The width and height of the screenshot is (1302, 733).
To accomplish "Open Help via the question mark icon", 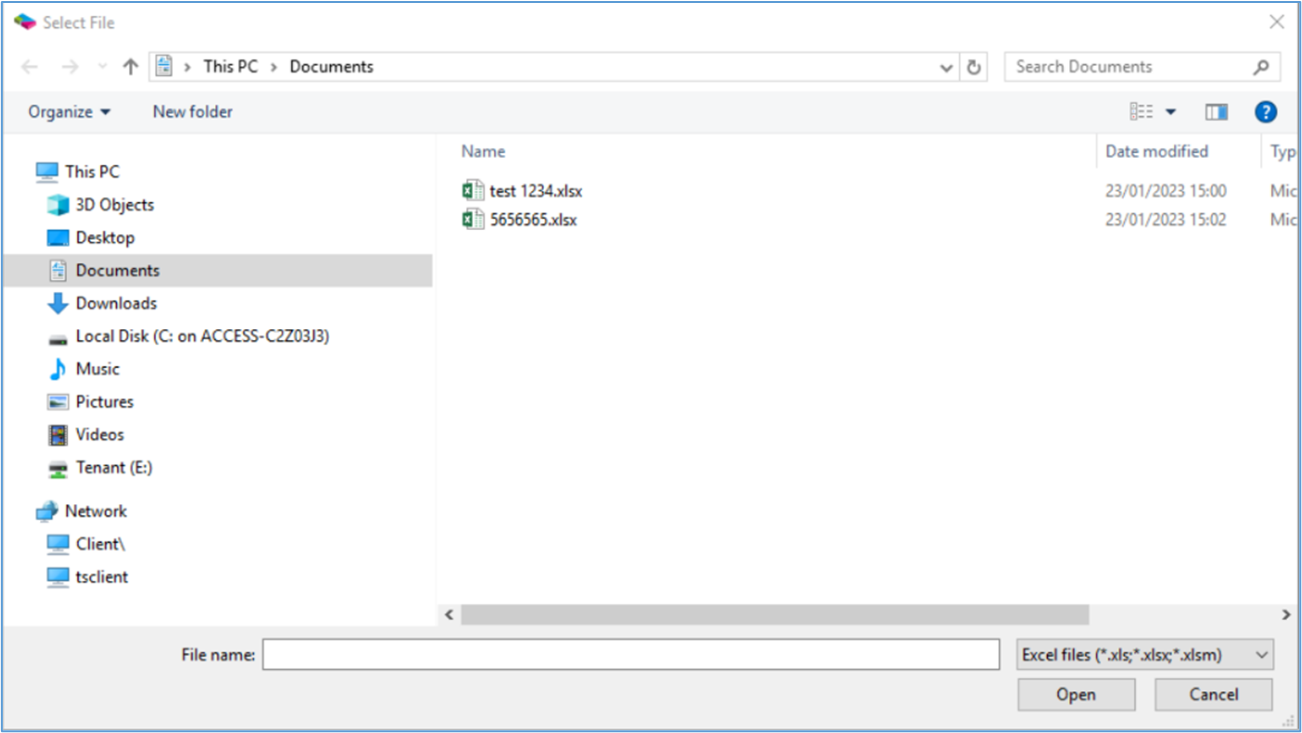I will [x=1266, y=111].
